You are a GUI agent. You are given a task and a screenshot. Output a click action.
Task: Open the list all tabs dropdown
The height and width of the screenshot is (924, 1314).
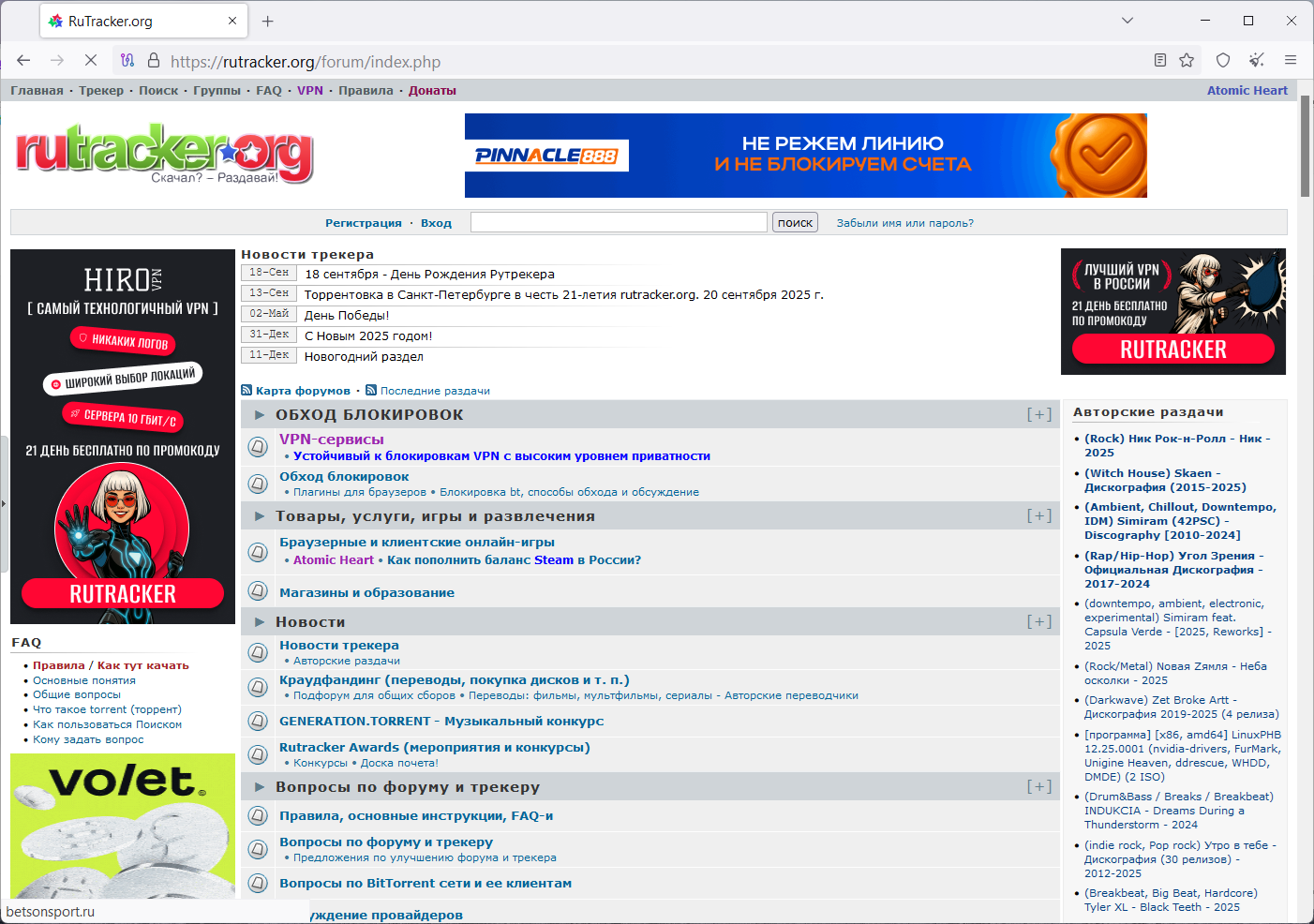point(1127,21)
